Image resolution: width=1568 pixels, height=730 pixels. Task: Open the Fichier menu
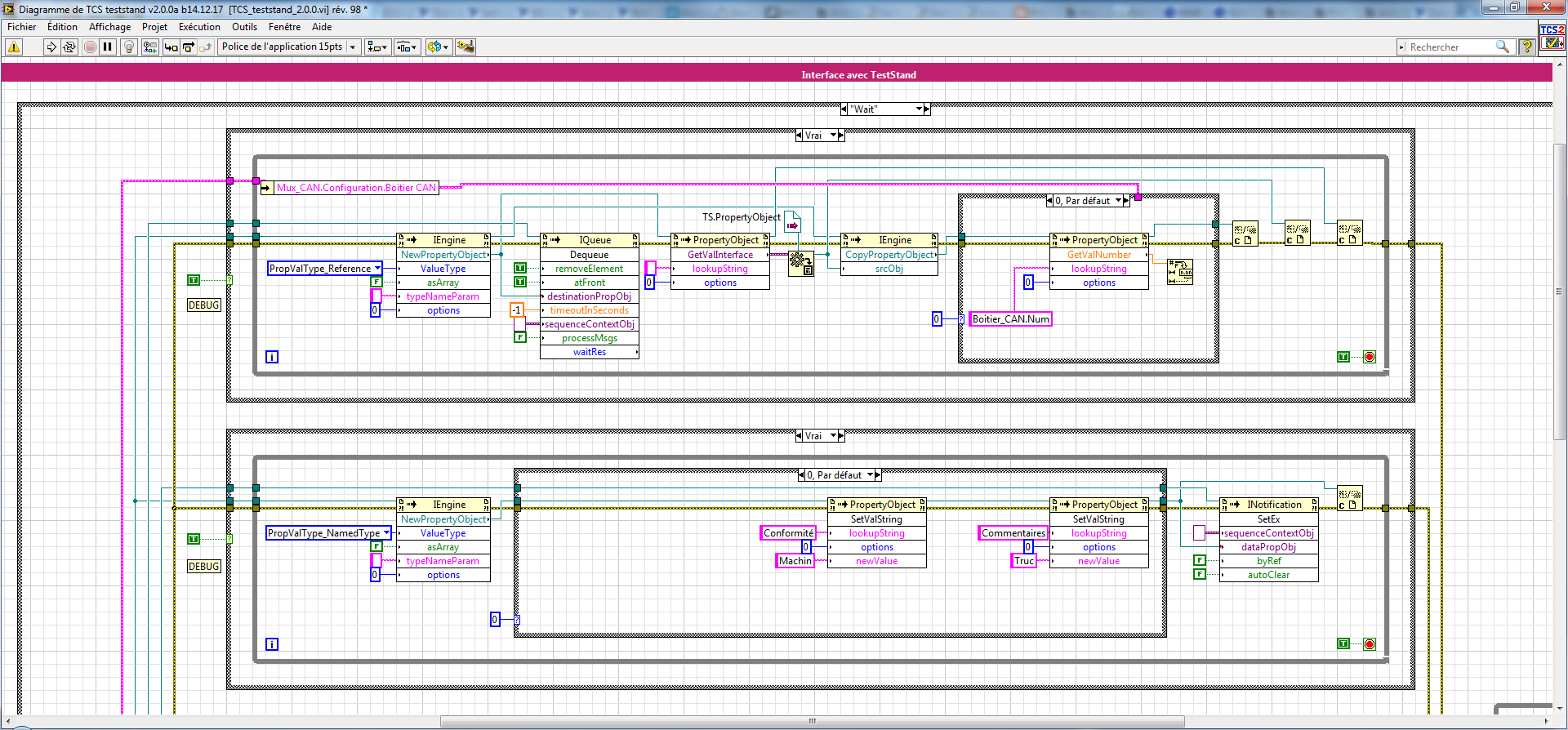[22, 27]
